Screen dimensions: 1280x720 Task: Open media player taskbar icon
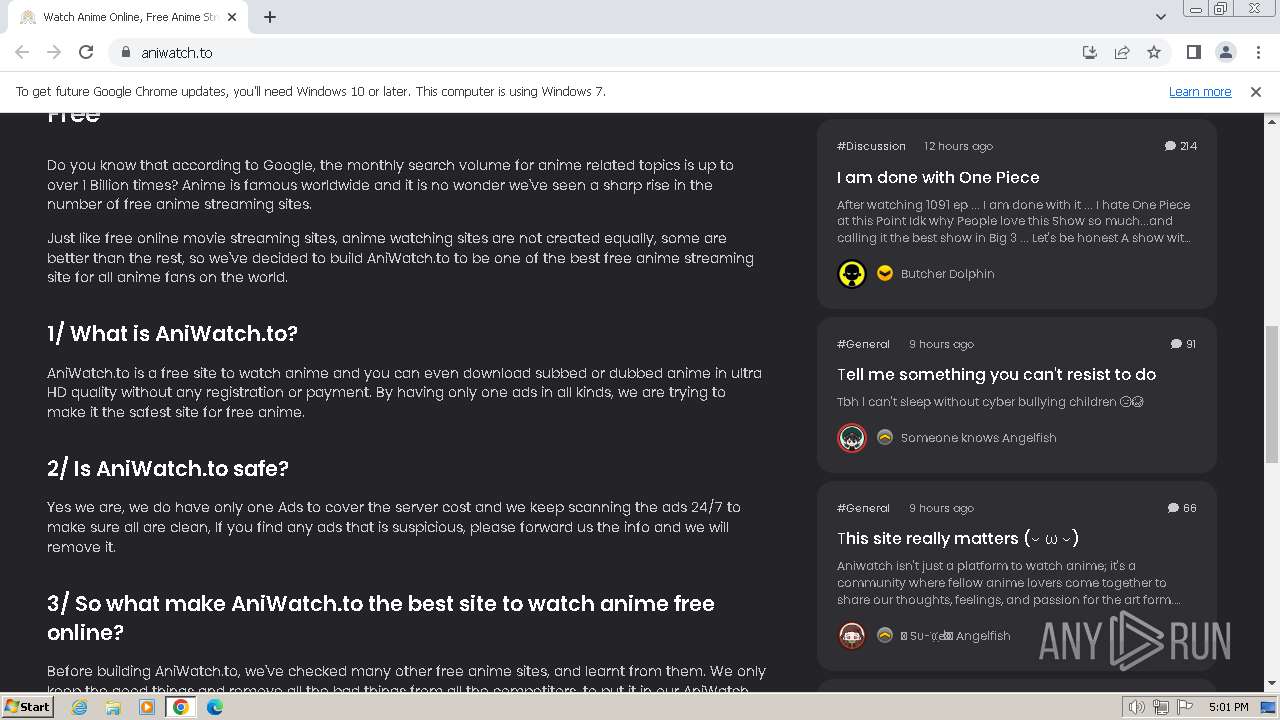tap(147, 707)
